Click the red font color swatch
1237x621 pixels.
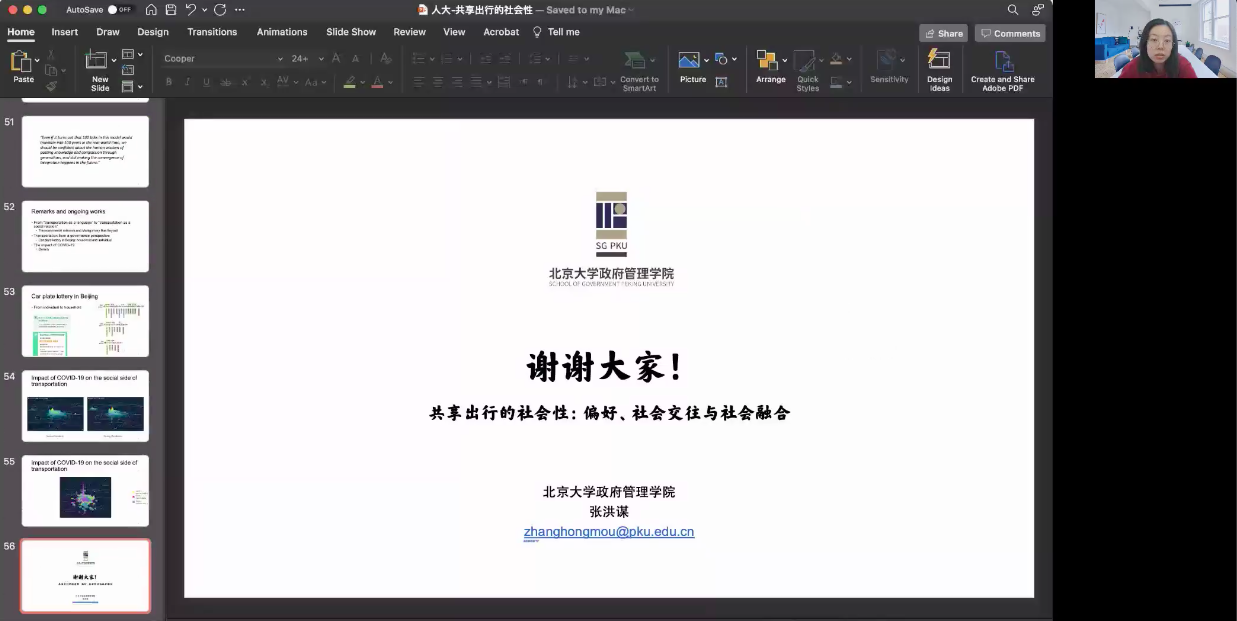pos(377,82)
